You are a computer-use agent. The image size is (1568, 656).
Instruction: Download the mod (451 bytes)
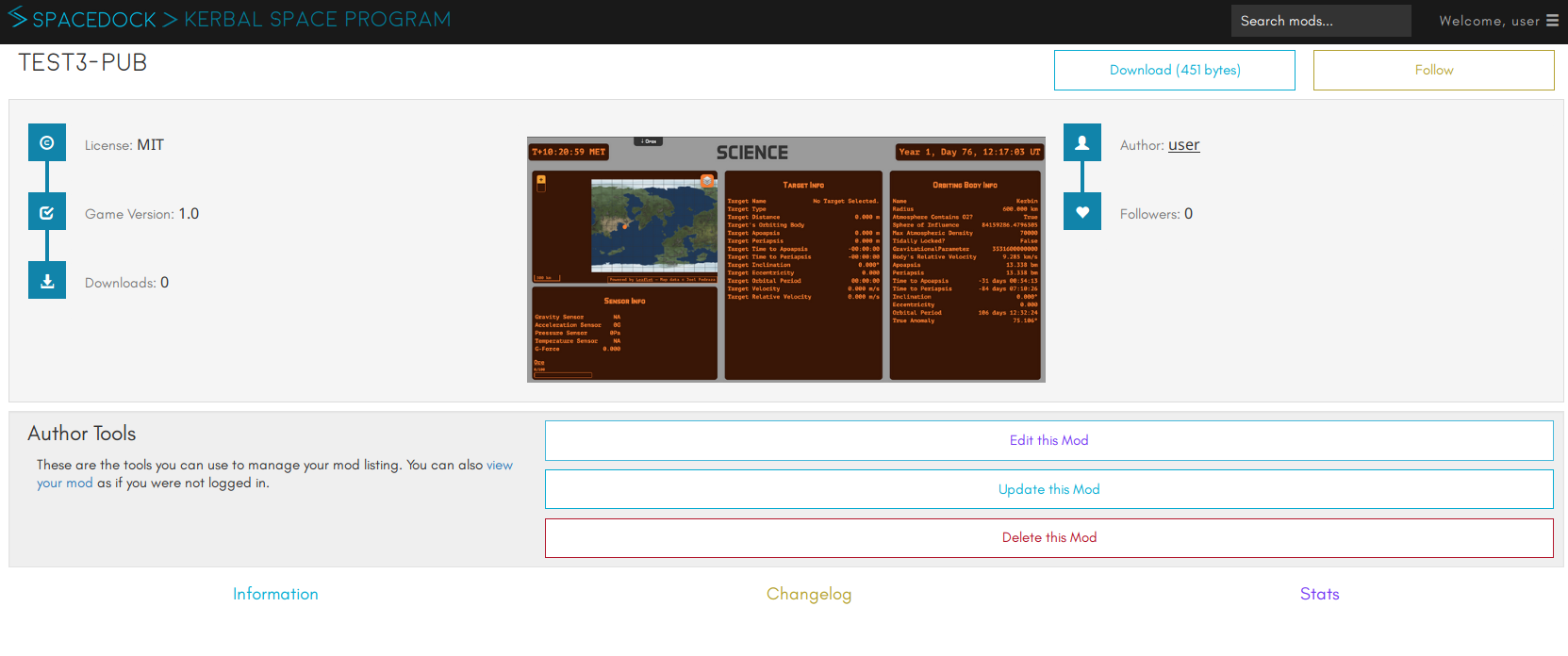coord(1175,70)
